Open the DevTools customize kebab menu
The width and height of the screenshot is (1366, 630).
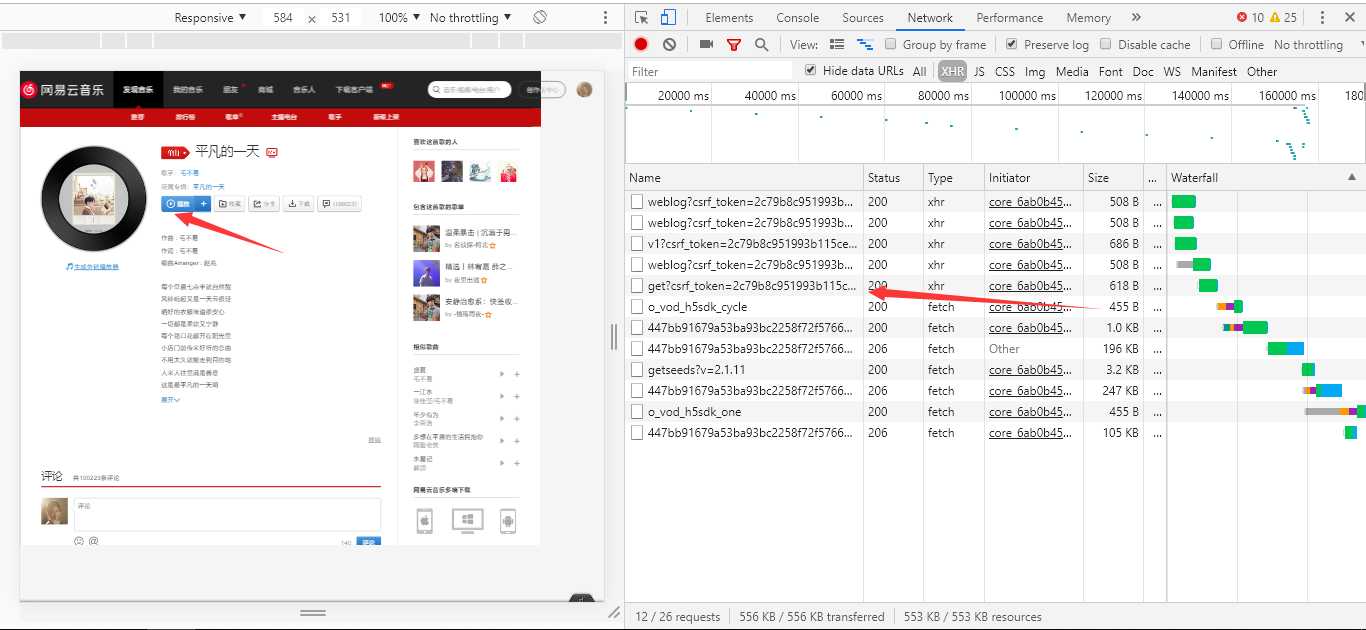pyautogui.click(x=1322, y=18)
